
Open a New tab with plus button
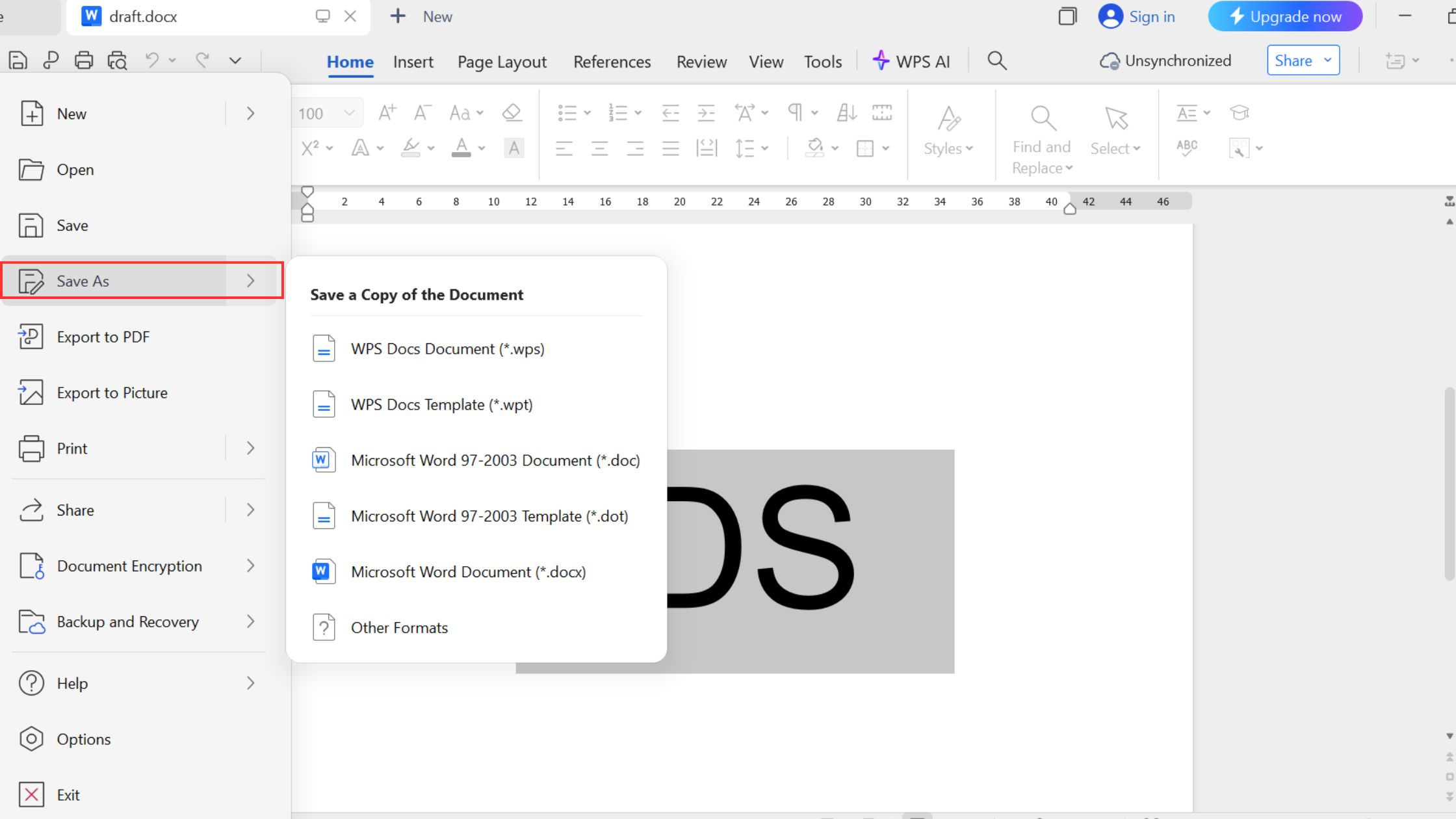(397, 16)
